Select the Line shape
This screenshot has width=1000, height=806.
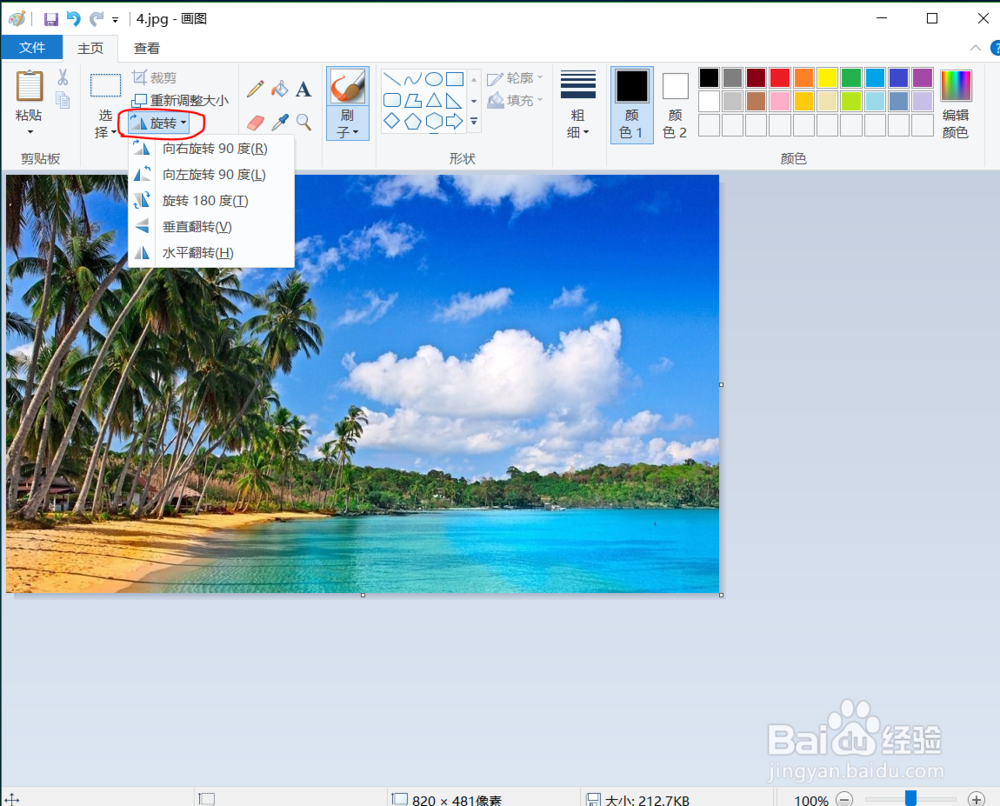point(392,79)
